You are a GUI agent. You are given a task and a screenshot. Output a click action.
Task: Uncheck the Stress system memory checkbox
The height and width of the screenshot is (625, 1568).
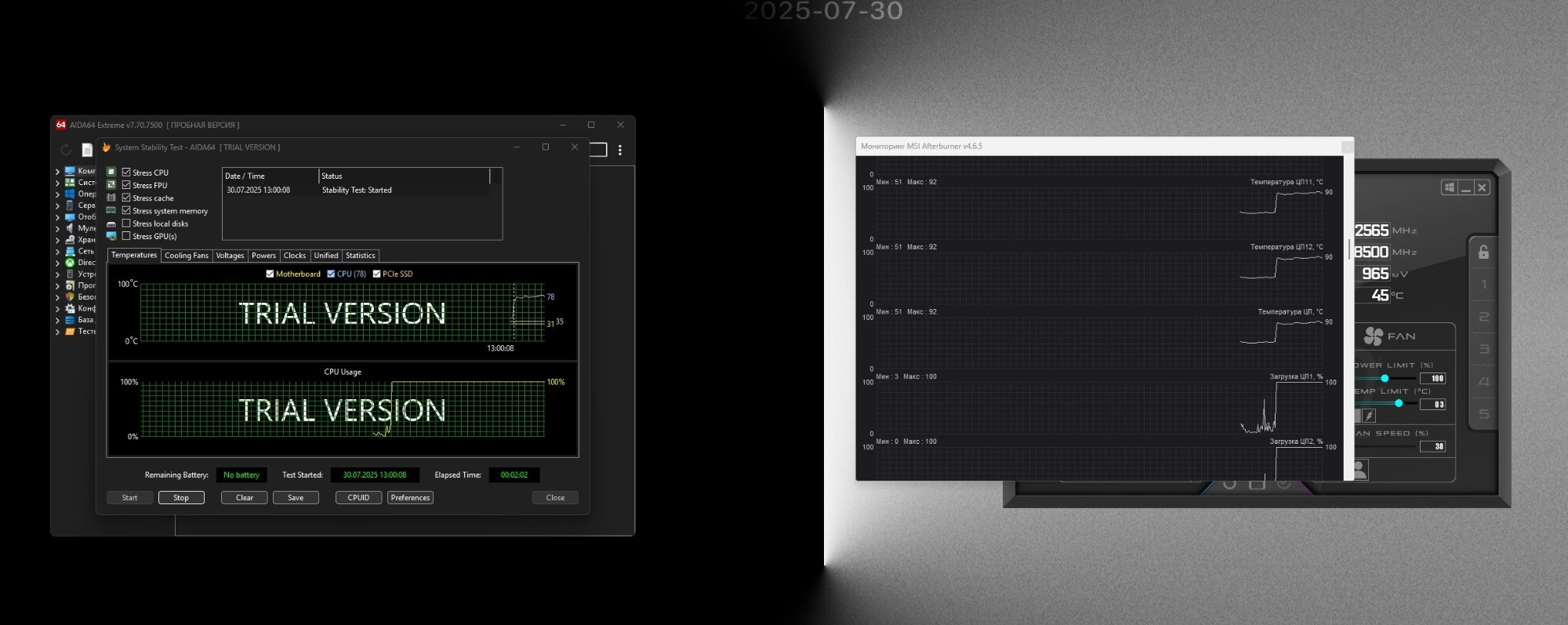tap(126, 210)
